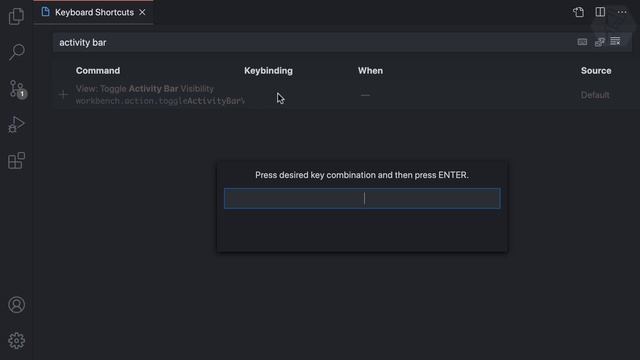Split the editor to the right
The height and width of the screenshot is (360, 640).
(x=600, y=12)
